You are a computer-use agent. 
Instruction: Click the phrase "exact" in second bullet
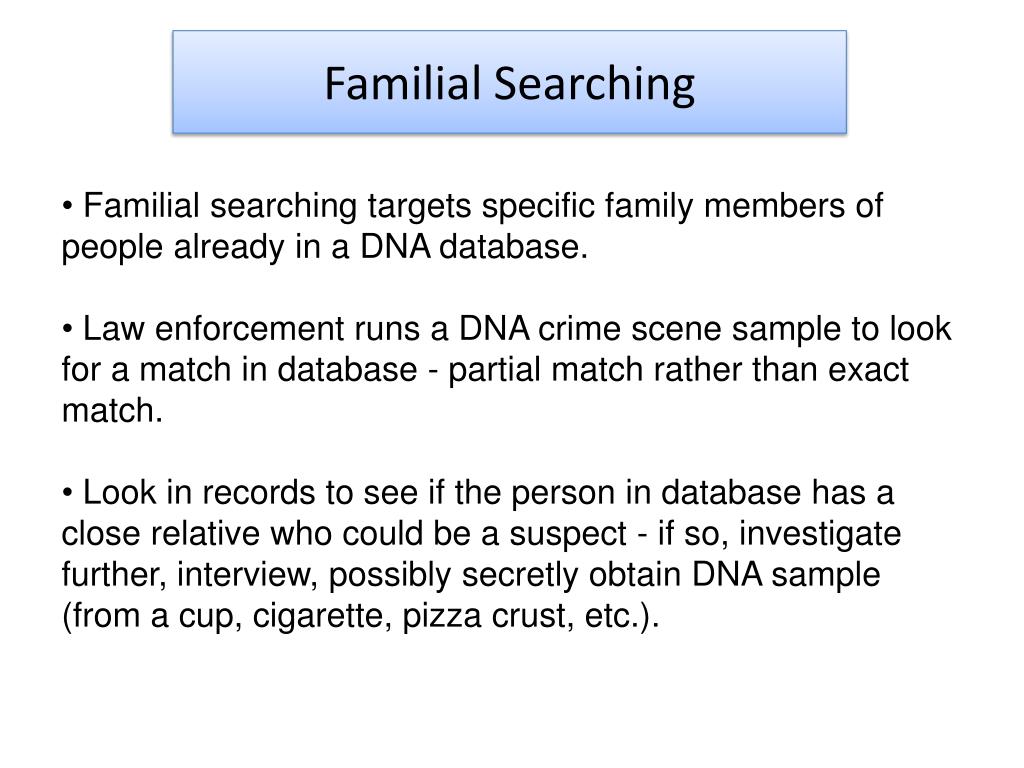point(868,370)
